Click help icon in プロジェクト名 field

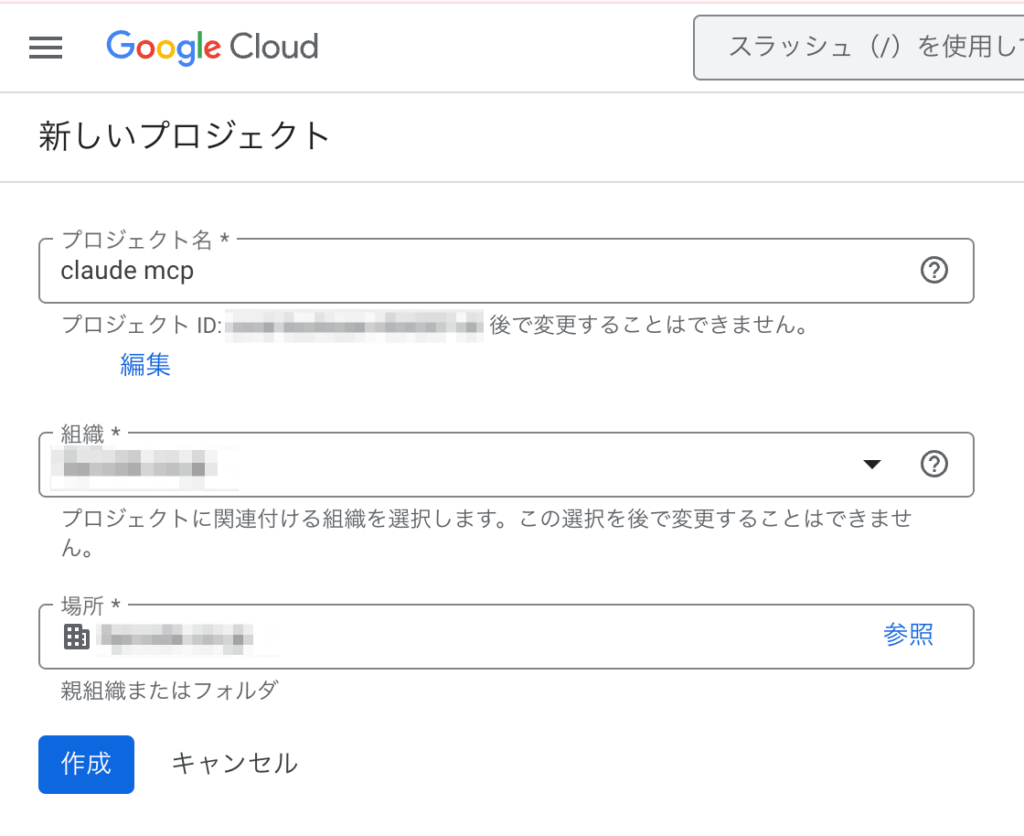coord(933,270)
